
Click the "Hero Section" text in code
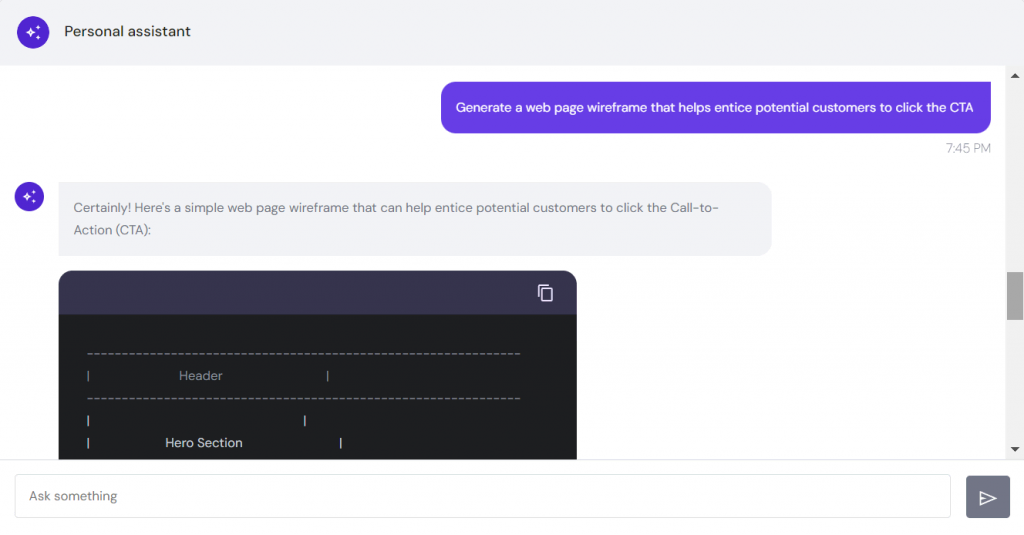(204, 443)
